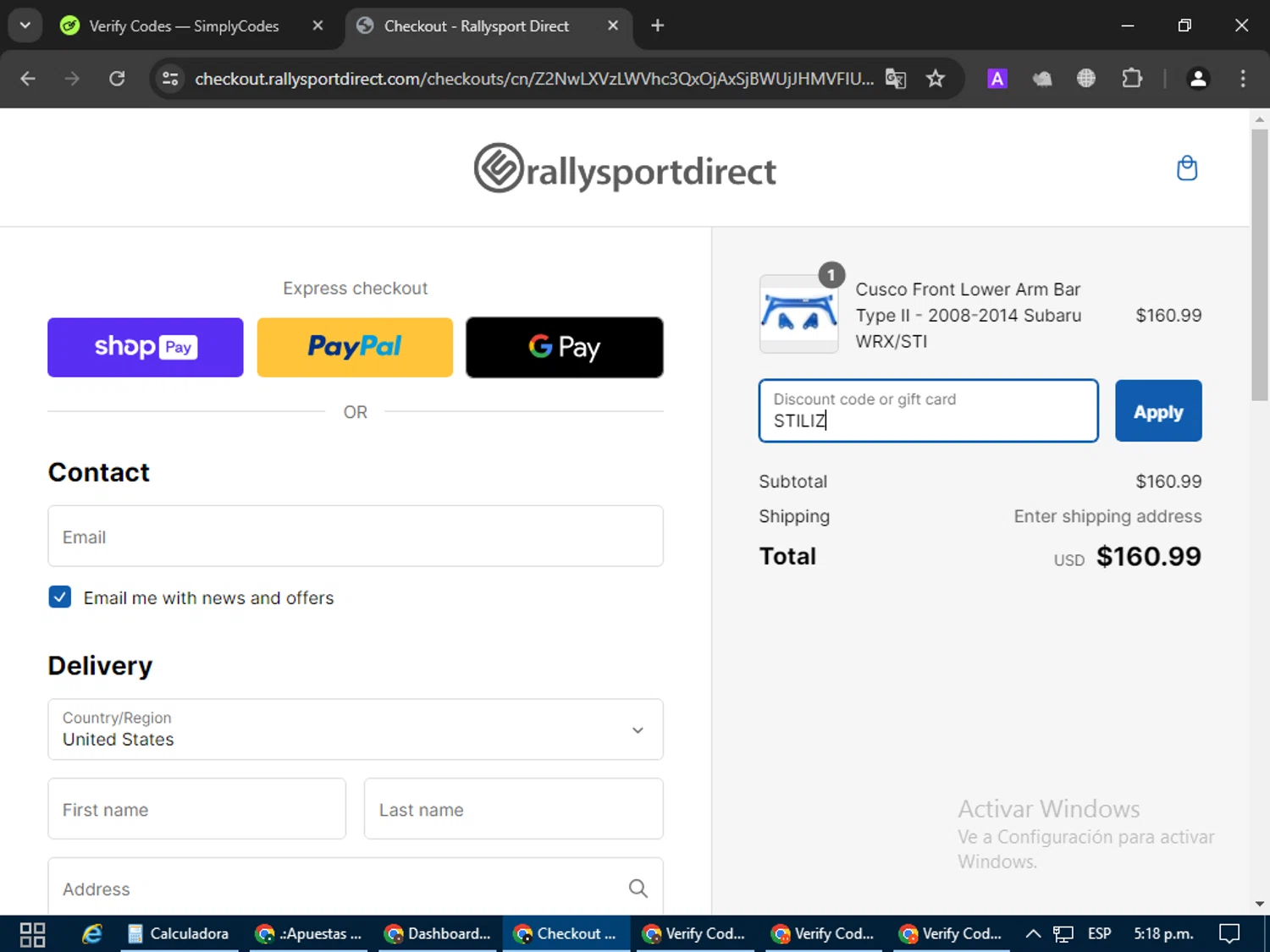Screen dimensions: 1270x952
Task: Click the address search magnifier icon
Action: [x=638, y=888]
